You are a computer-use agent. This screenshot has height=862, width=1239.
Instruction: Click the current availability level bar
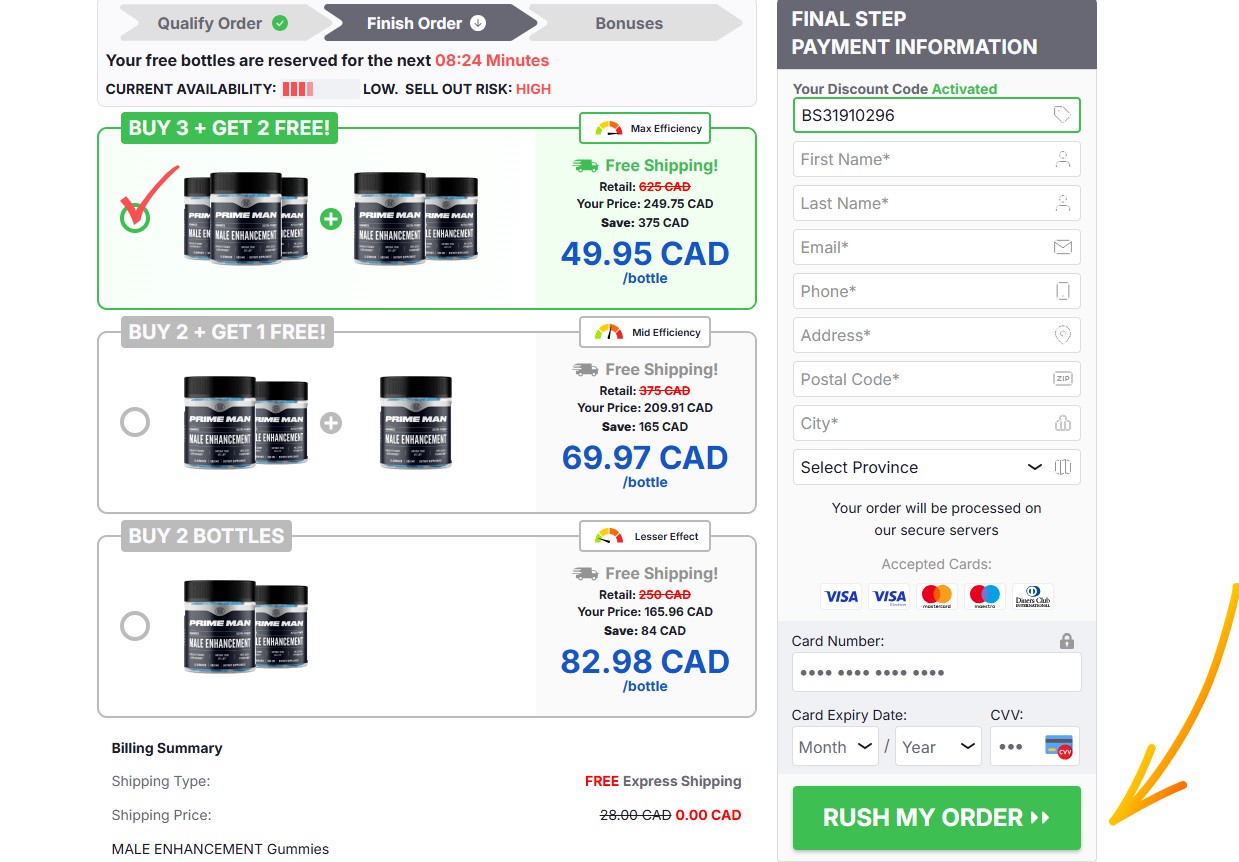pyautogui.click(x=320, y=89)
